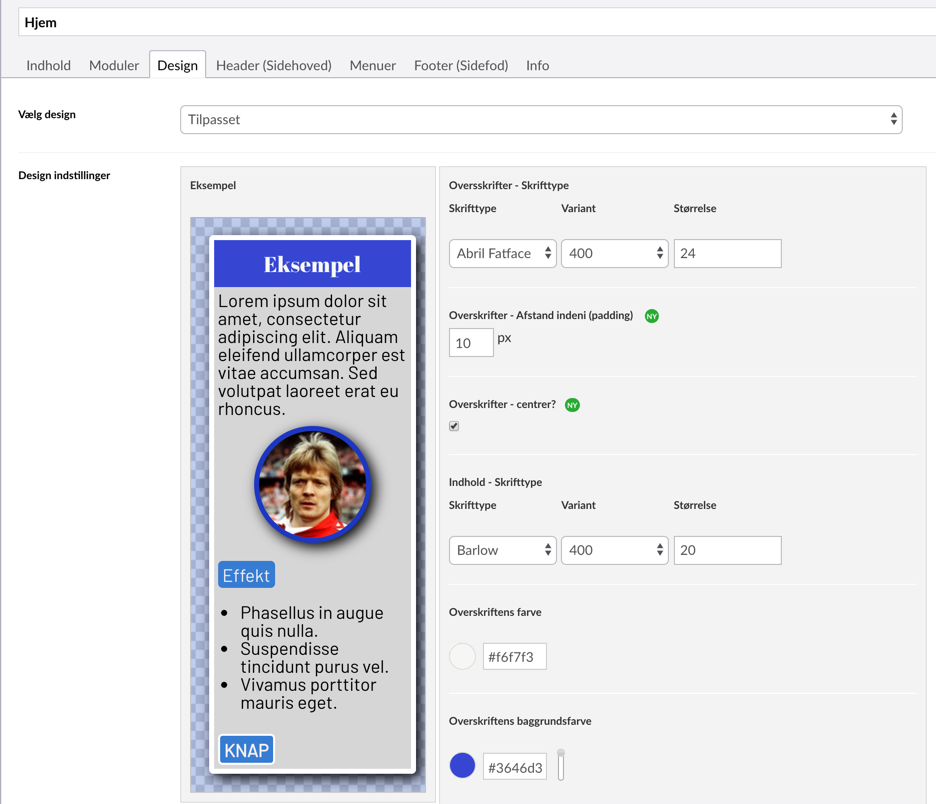Click the 'Vivamus porttitor mauris eget.' bullet
This screenshot has height=804, width=936.
click(x=308, y=694)
